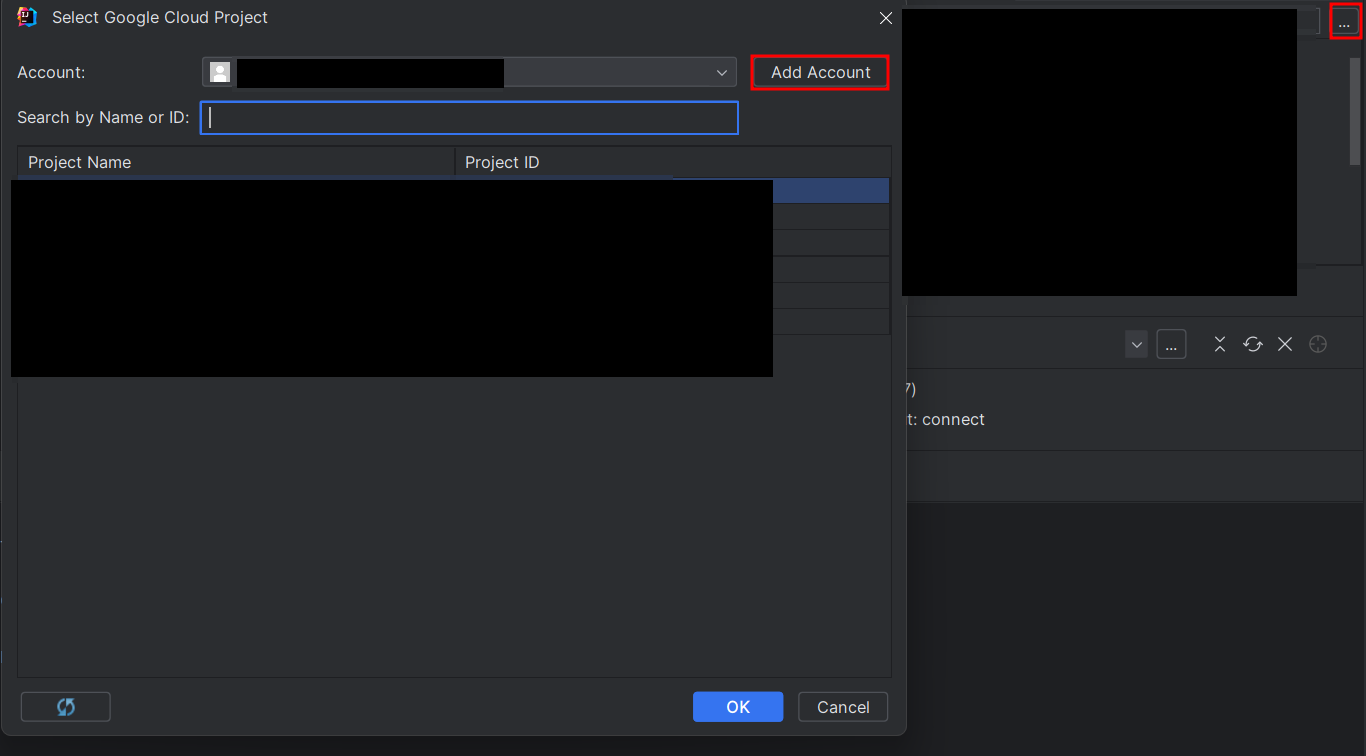Open the Account dropdown
The image size is (1366, 756).
[x=469, y=72]
